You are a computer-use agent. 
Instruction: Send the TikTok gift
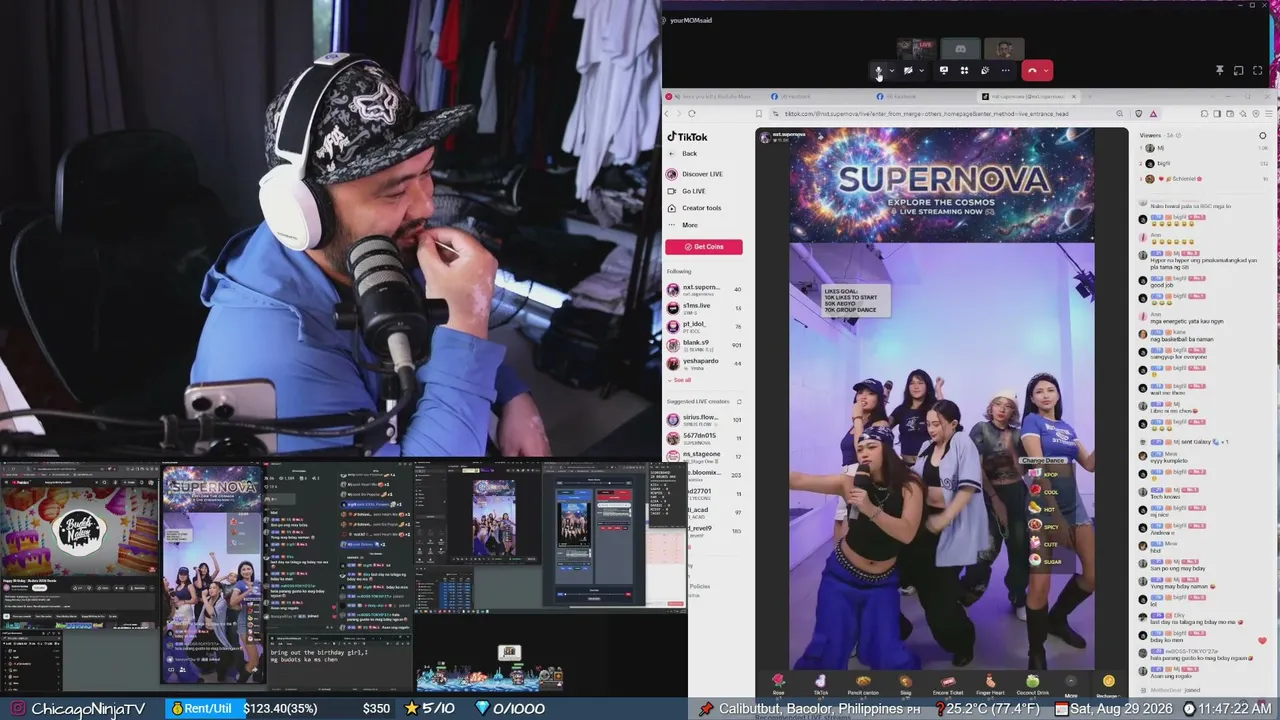pyautogui.click(x=820, y=684)
